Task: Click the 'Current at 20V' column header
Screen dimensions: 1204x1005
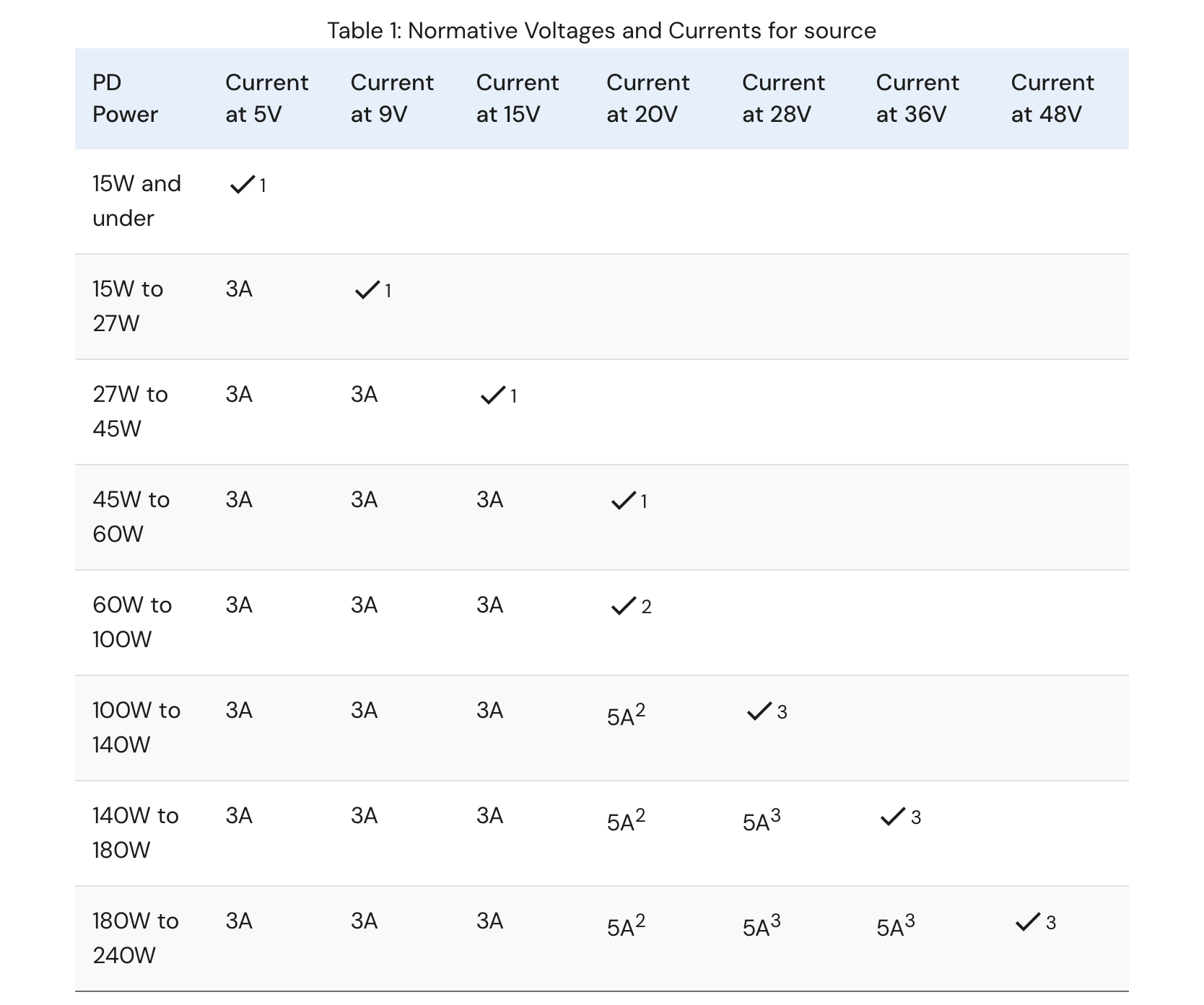Action: tap(647, 99)
